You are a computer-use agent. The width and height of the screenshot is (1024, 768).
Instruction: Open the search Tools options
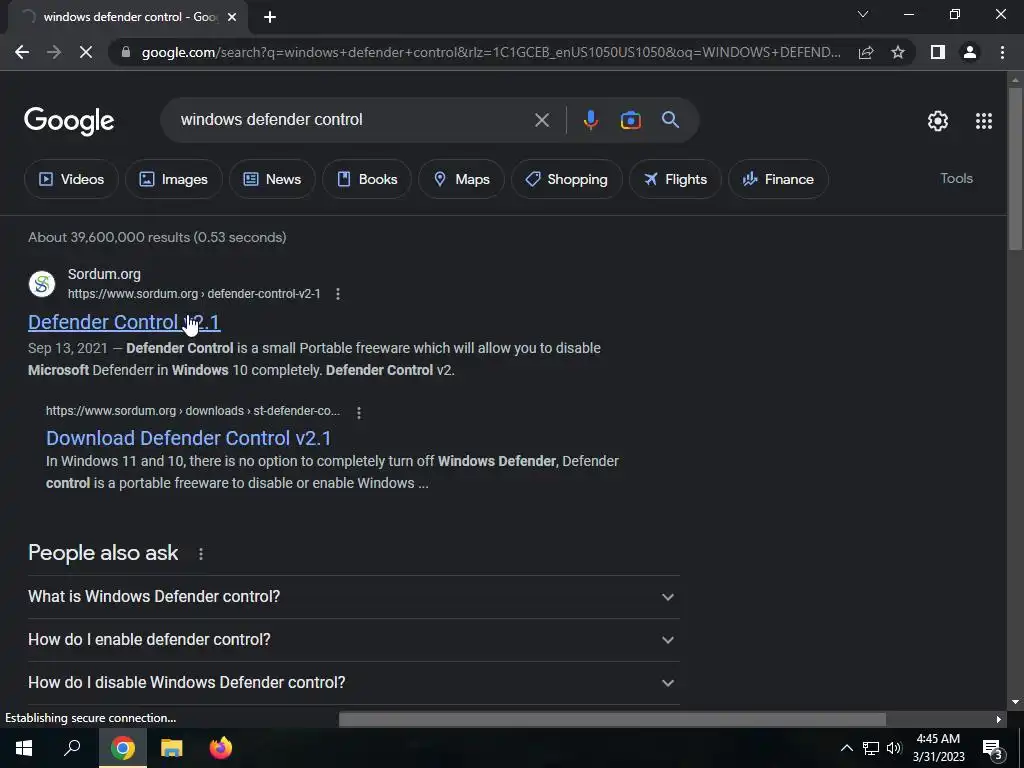click(956, 178)
